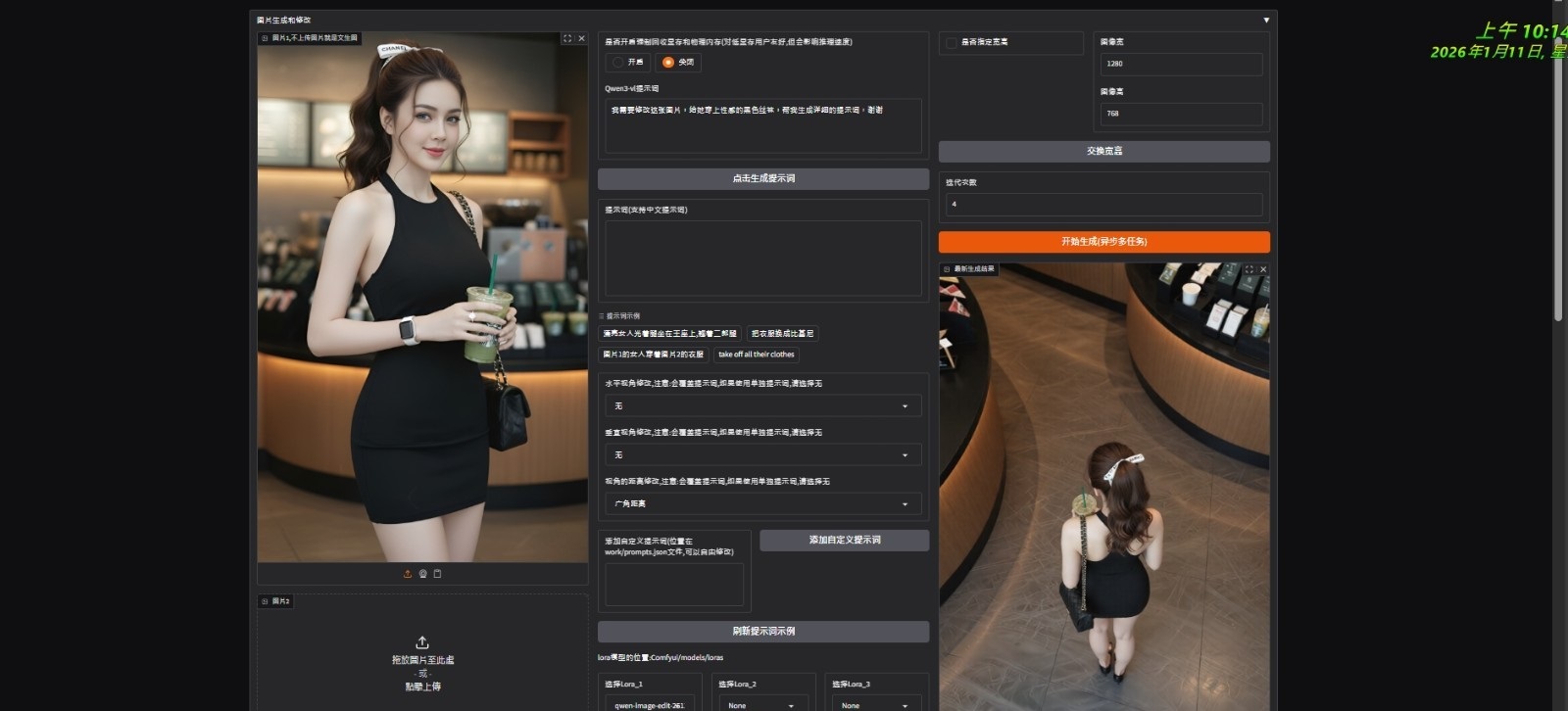Collapse the 图片生成和修改 panel arrow
Image resolution: width=1568 pixels, height=711 pixels.
click(1266, 20)
